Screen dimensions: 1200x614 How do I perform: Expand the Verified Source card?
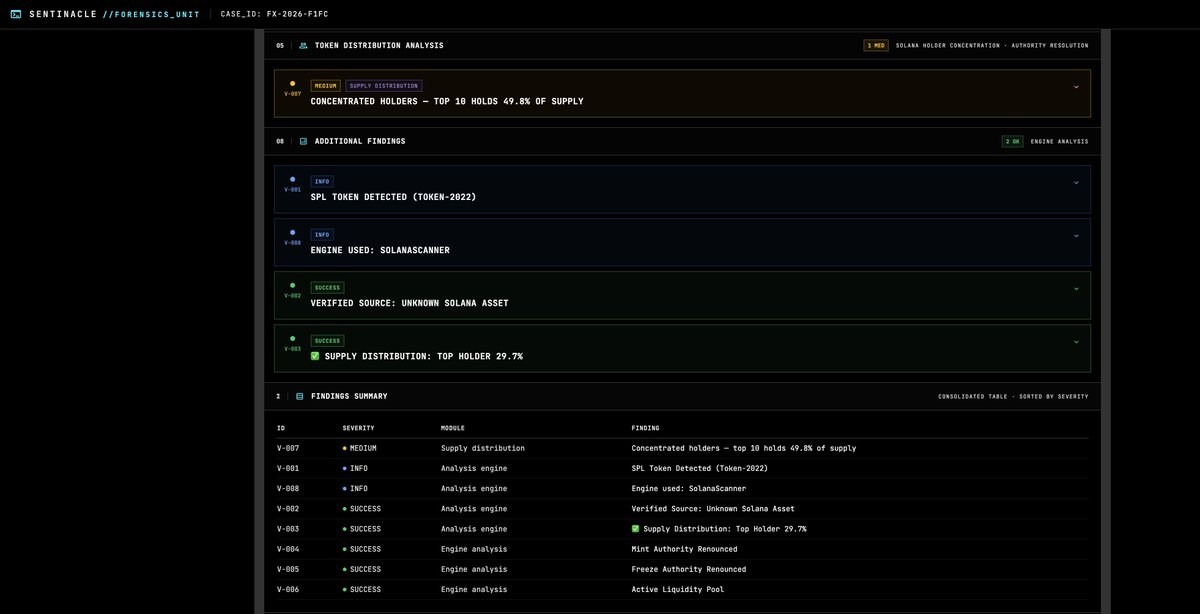tap(1076, 289)
